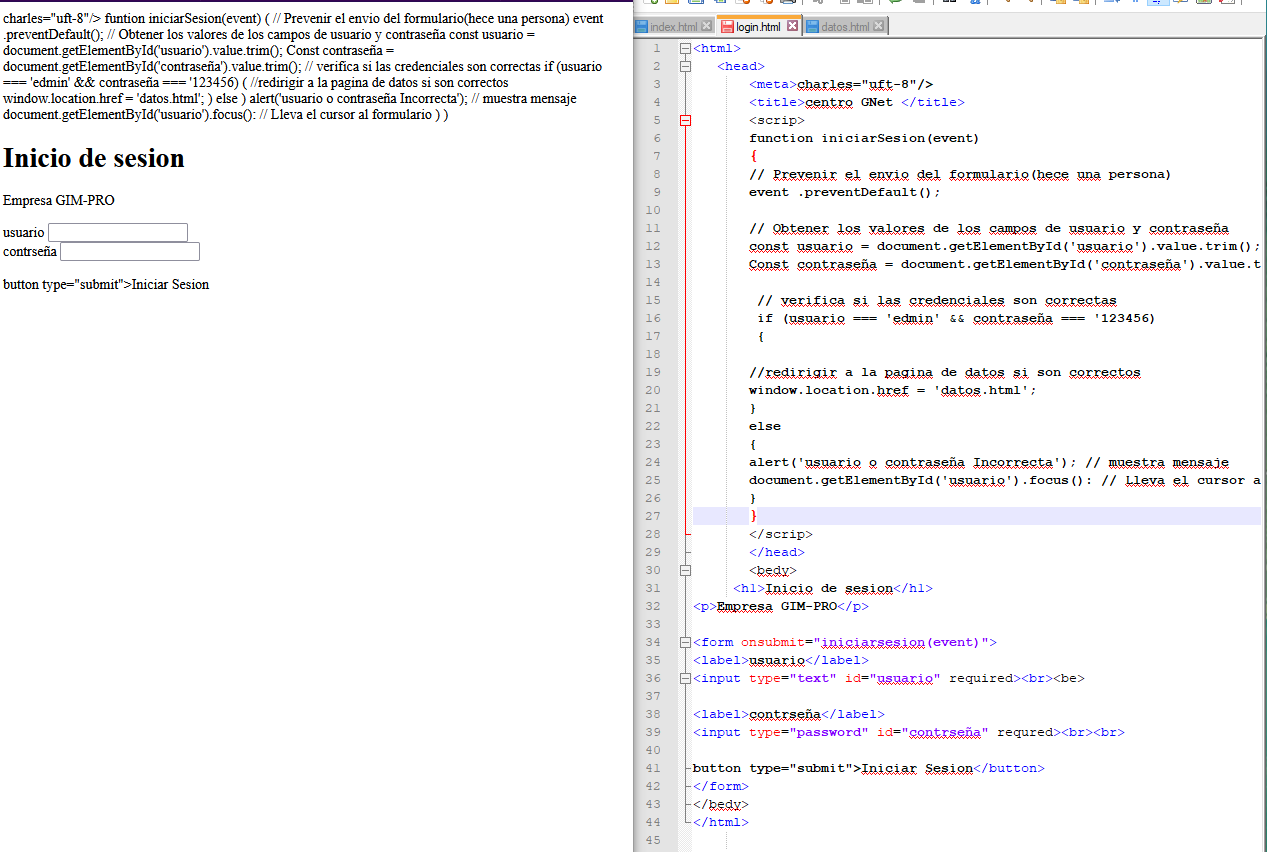This screenshot has height=852, width=1267.
Task: Close the login.html tab with its X
Action: pos(792,27)
